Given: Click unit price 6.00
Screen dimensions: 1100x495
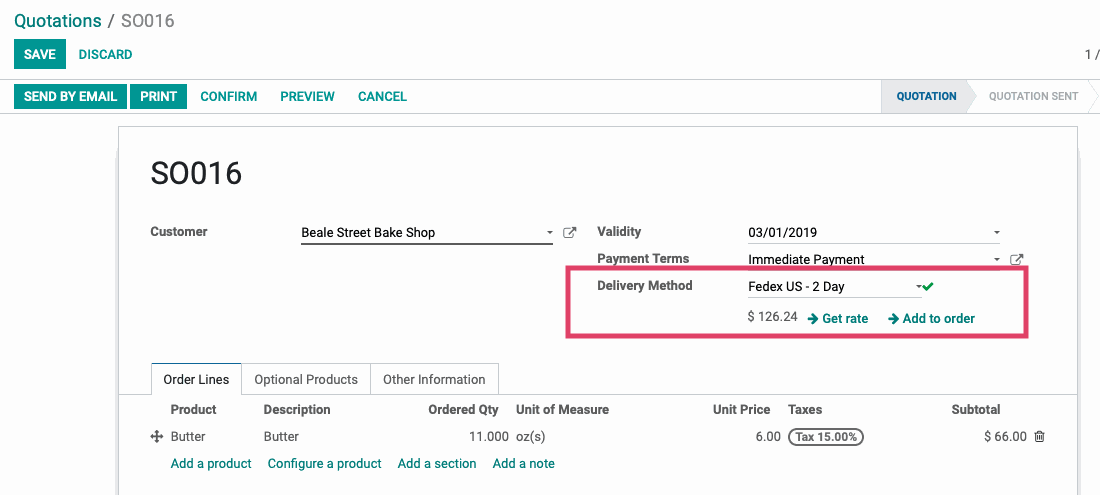Looking at the screenshot, I should pyautogui.click(x=767, y=437).
